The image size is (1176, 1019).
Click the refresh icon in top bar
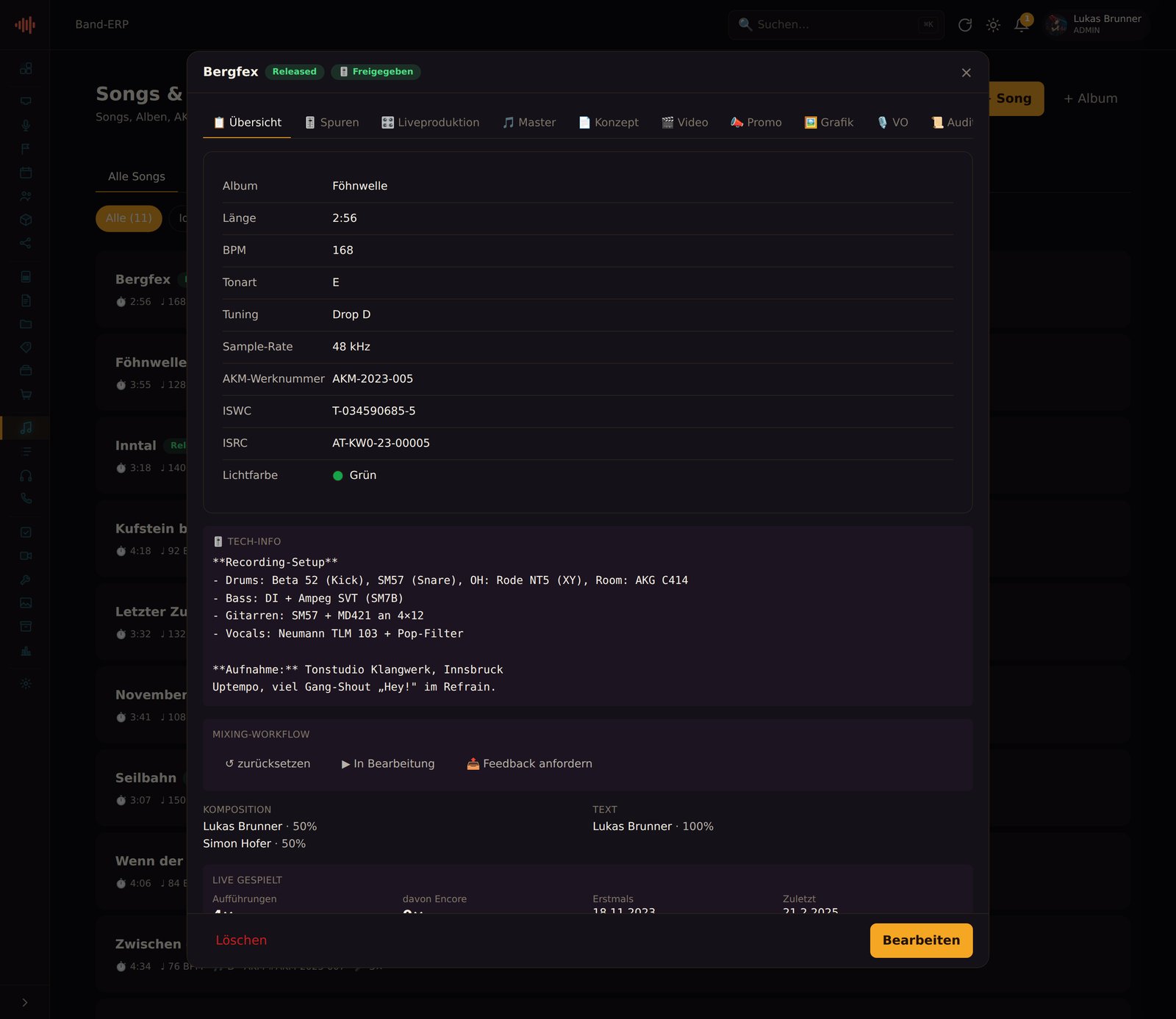pos(965,25)
